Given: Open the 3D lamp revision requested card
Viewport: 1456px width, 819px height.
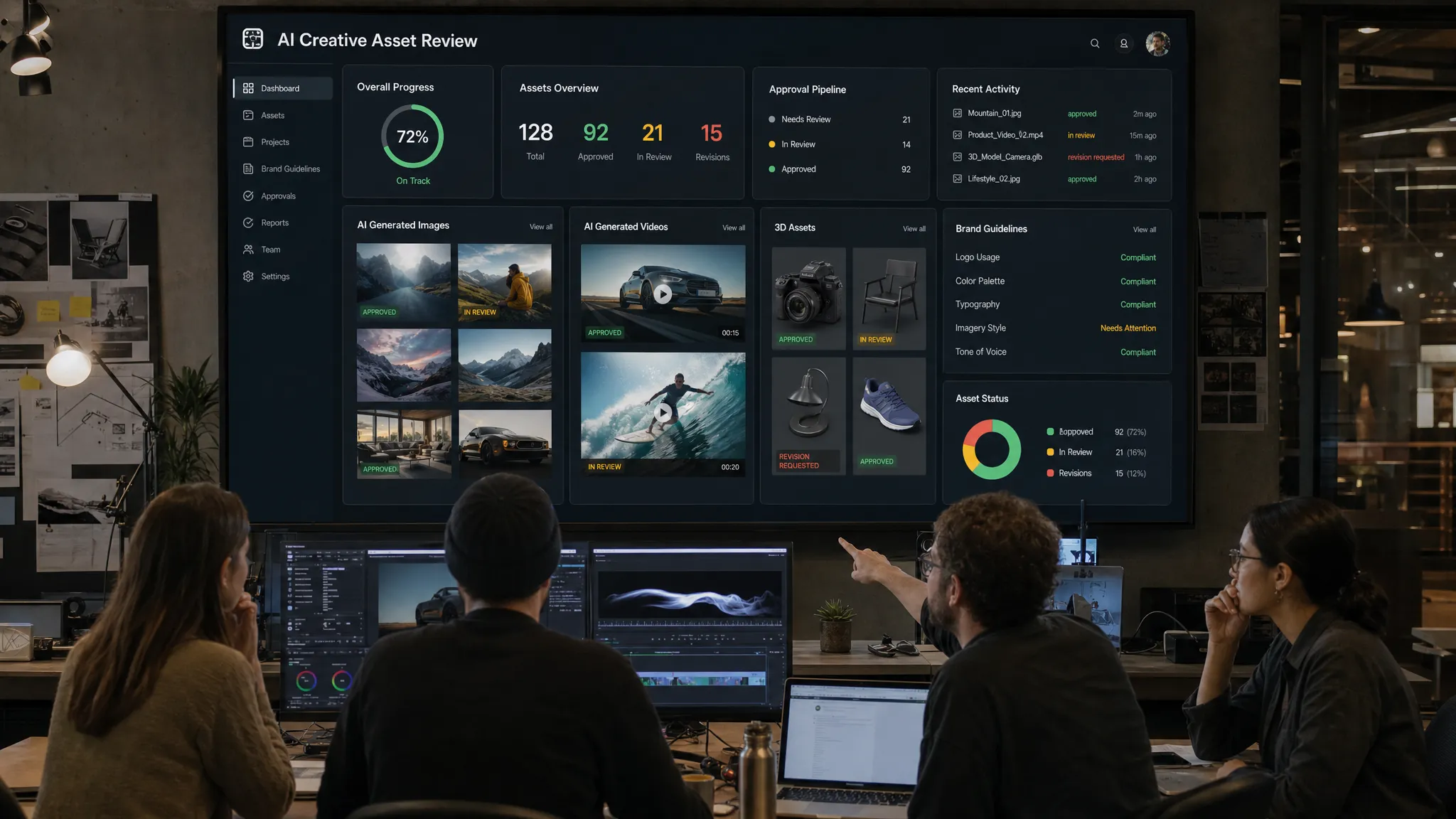Looking at the screenshot, I should point(808,416).
